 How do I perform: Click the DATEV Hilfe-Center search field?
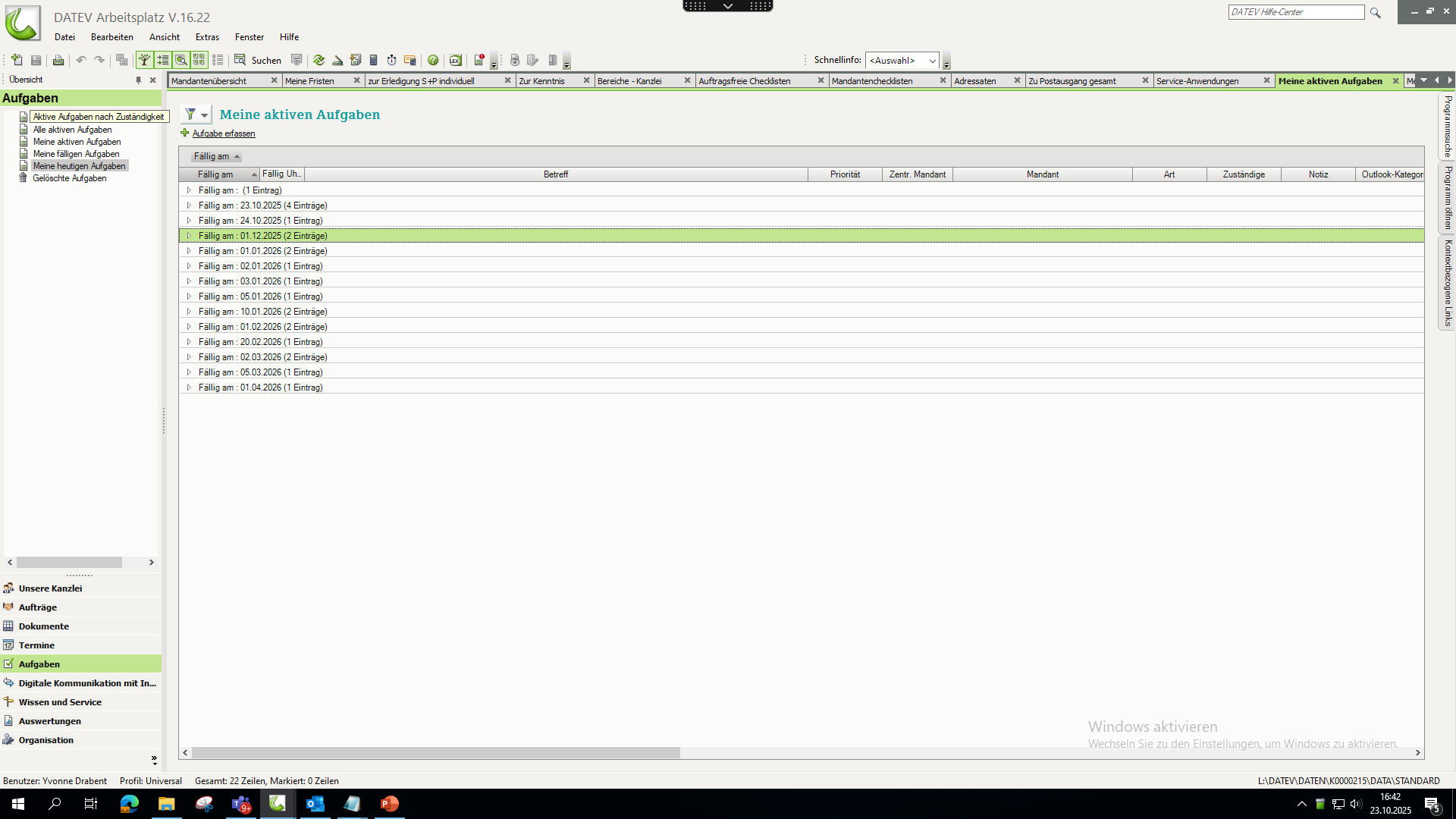[1295, 12]
